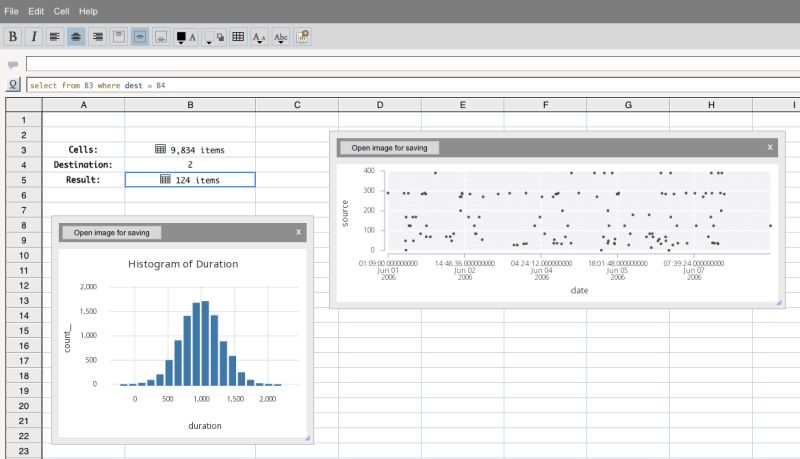Select column C header
Screen dimensions: 800x459
click(x=297, y=105)
